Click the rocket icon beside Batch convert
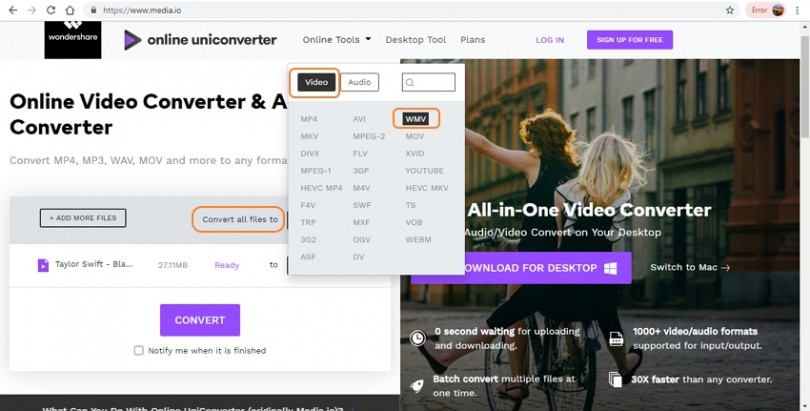 417,385
